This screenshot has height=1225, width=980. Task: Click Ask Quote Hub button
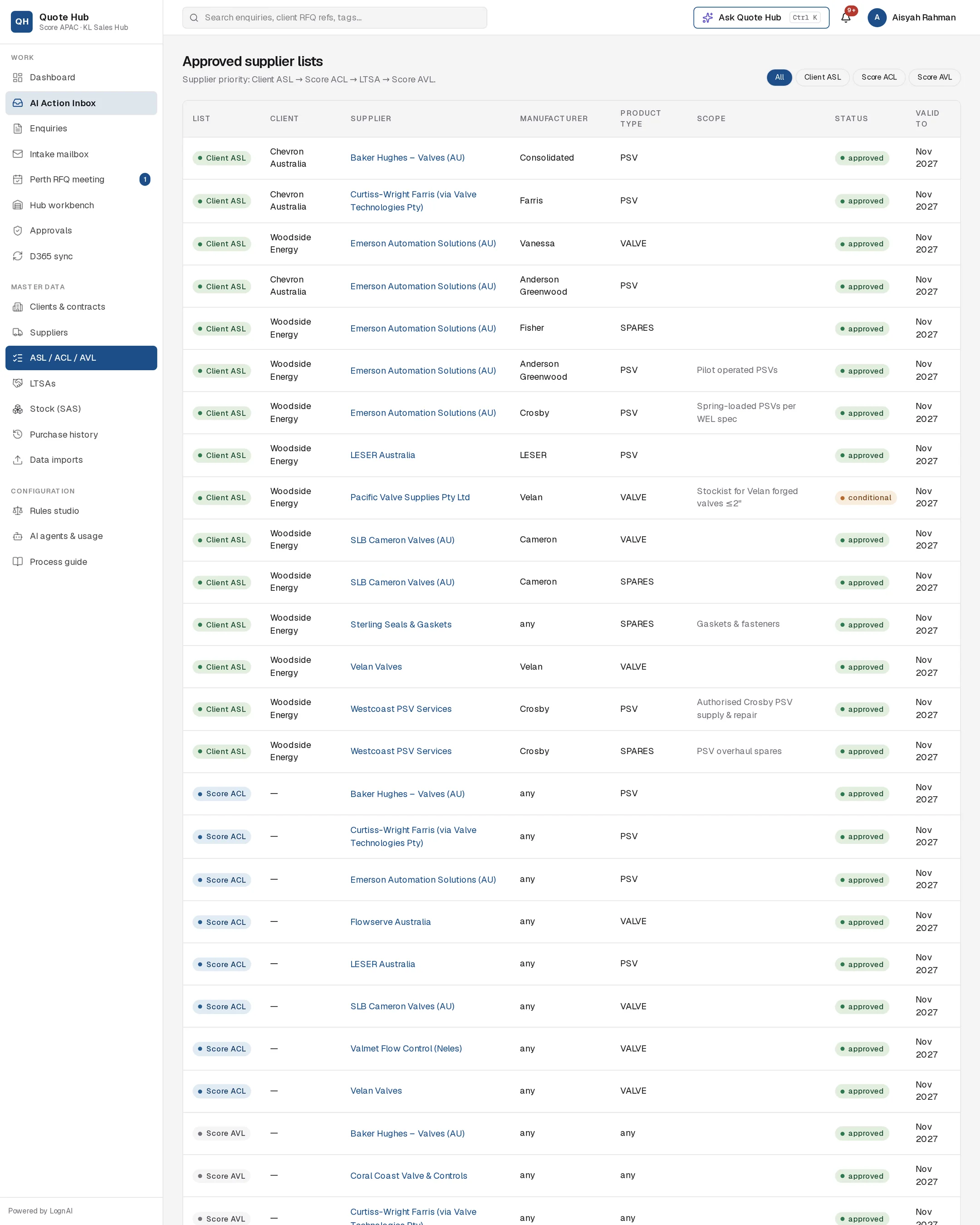point(761,18)
